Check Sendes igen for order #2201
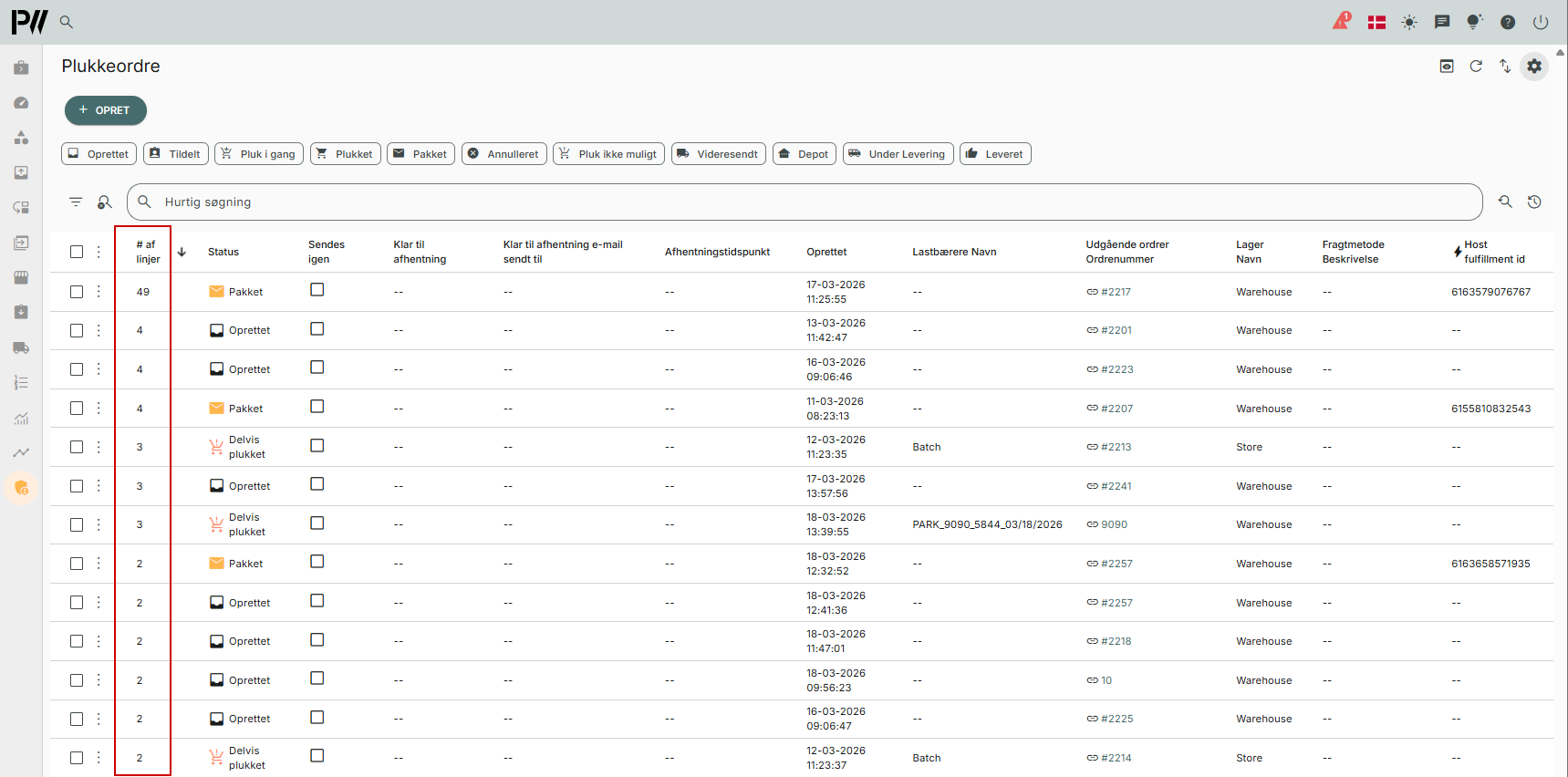1568x777 pixels. [317, 329]
